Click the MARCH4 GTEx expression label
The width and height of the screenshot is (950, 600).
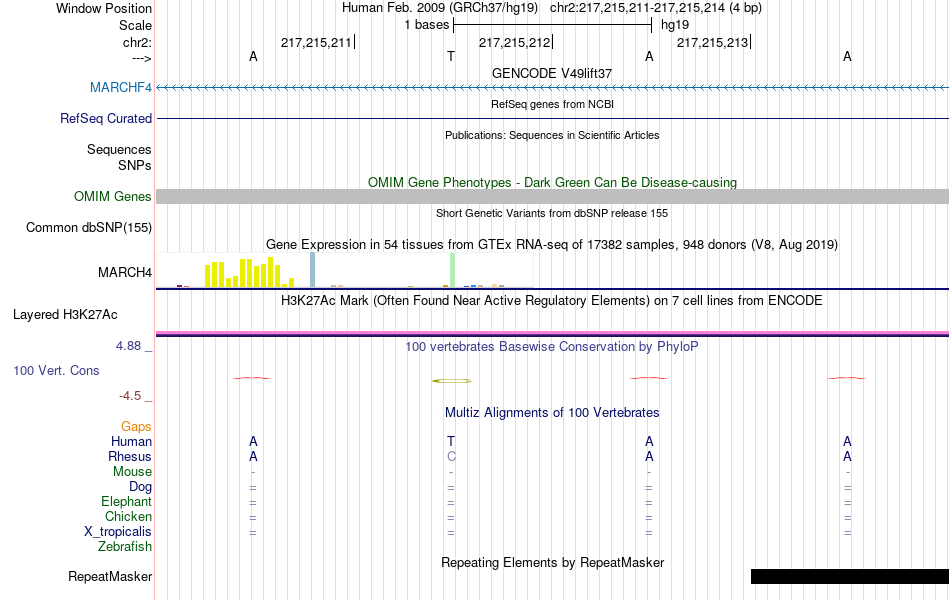(x=125, y=272)
